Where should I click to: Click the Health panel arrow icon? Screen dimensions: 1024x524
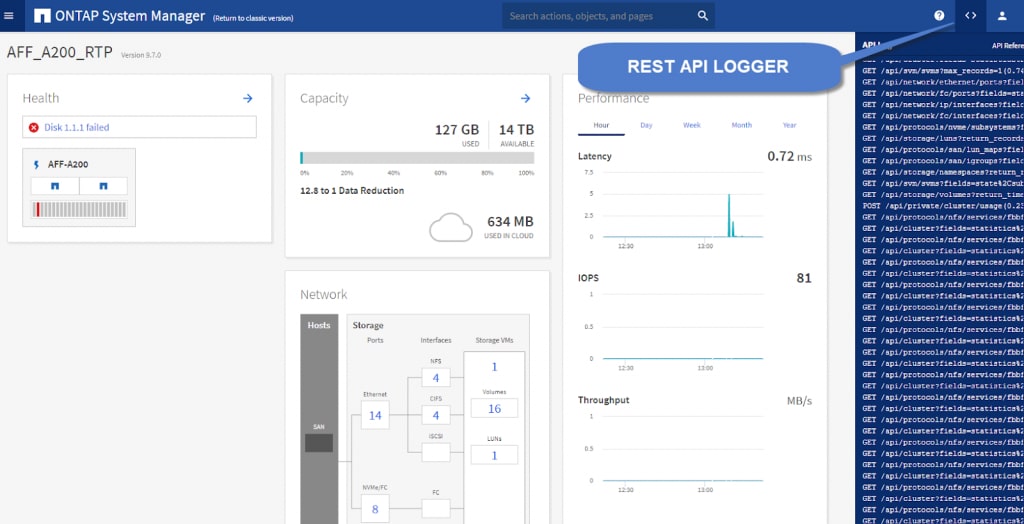tap(247, 98)
